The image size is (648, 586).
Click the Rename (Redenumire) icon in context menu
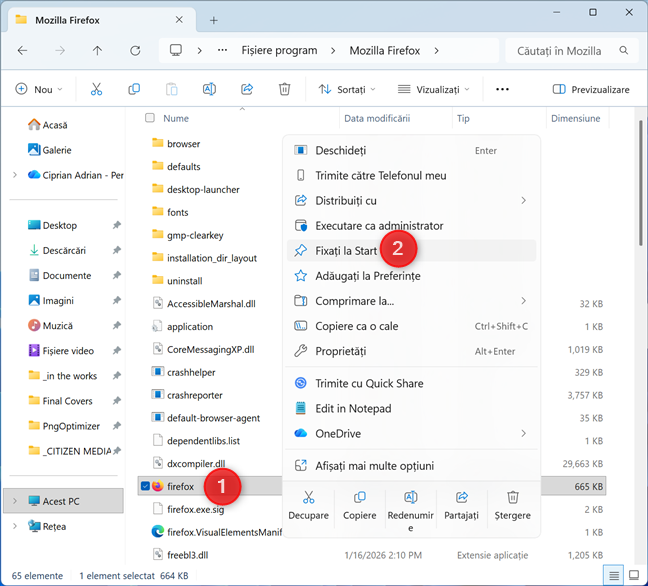[410, 497]
